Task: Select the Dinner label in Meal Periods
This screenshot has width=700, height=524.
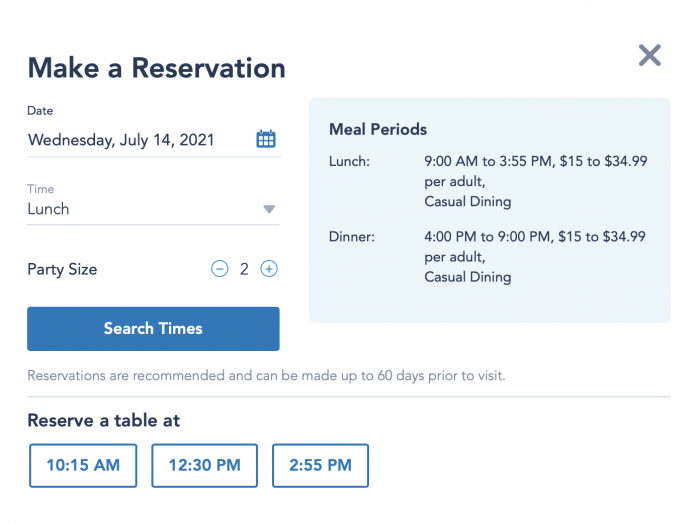Action: pos(352,237)
